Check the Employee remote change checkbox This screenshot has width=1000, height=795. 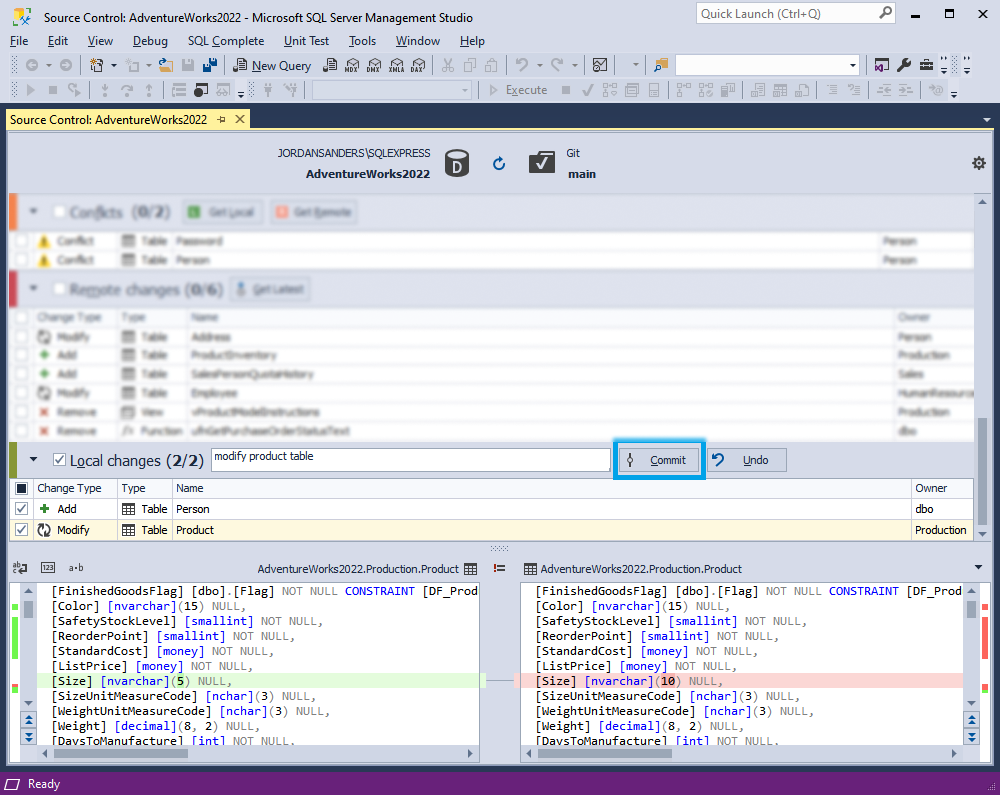tap(22, 393)
